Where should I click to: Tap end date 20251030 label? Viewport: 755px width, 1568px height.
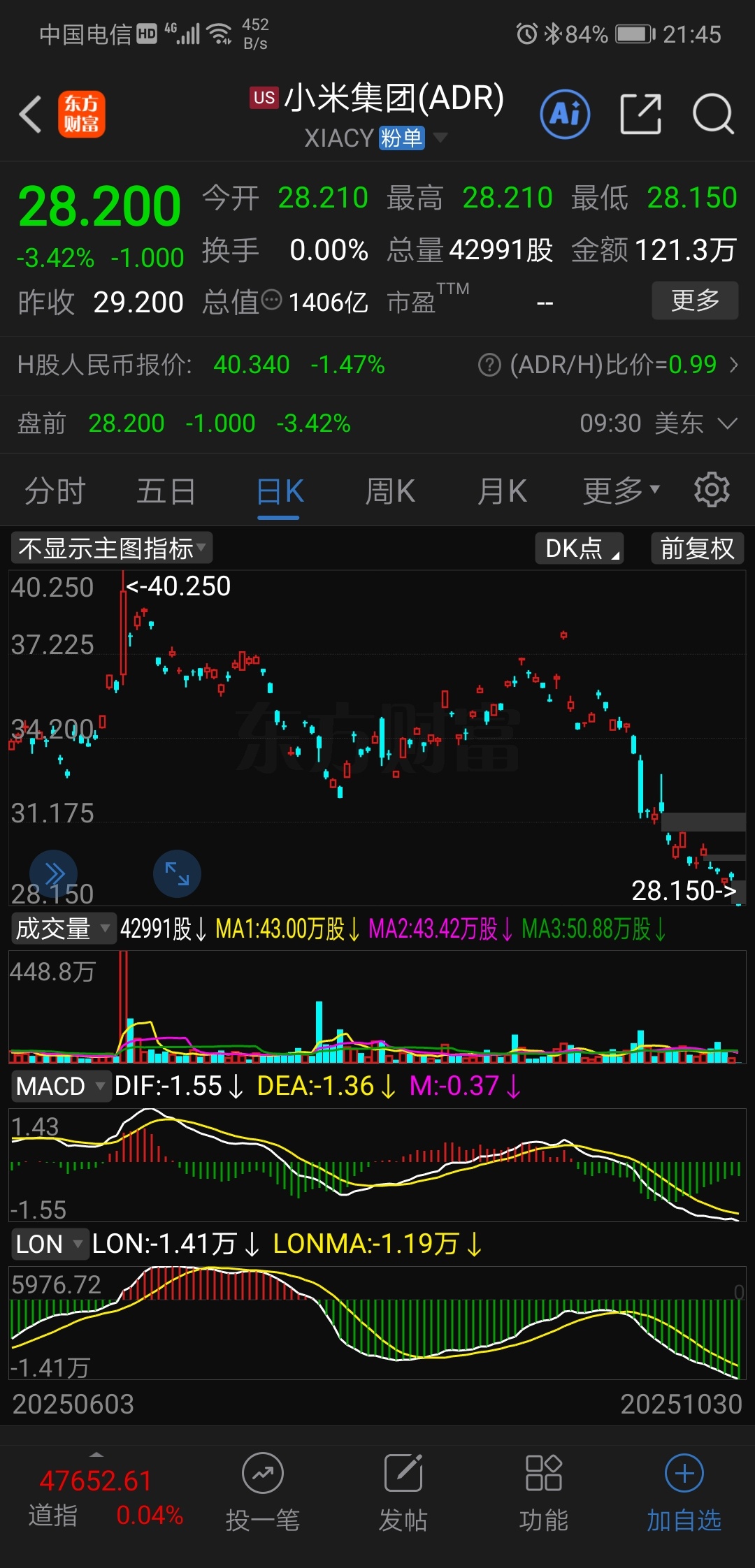tap(681, 1404)
